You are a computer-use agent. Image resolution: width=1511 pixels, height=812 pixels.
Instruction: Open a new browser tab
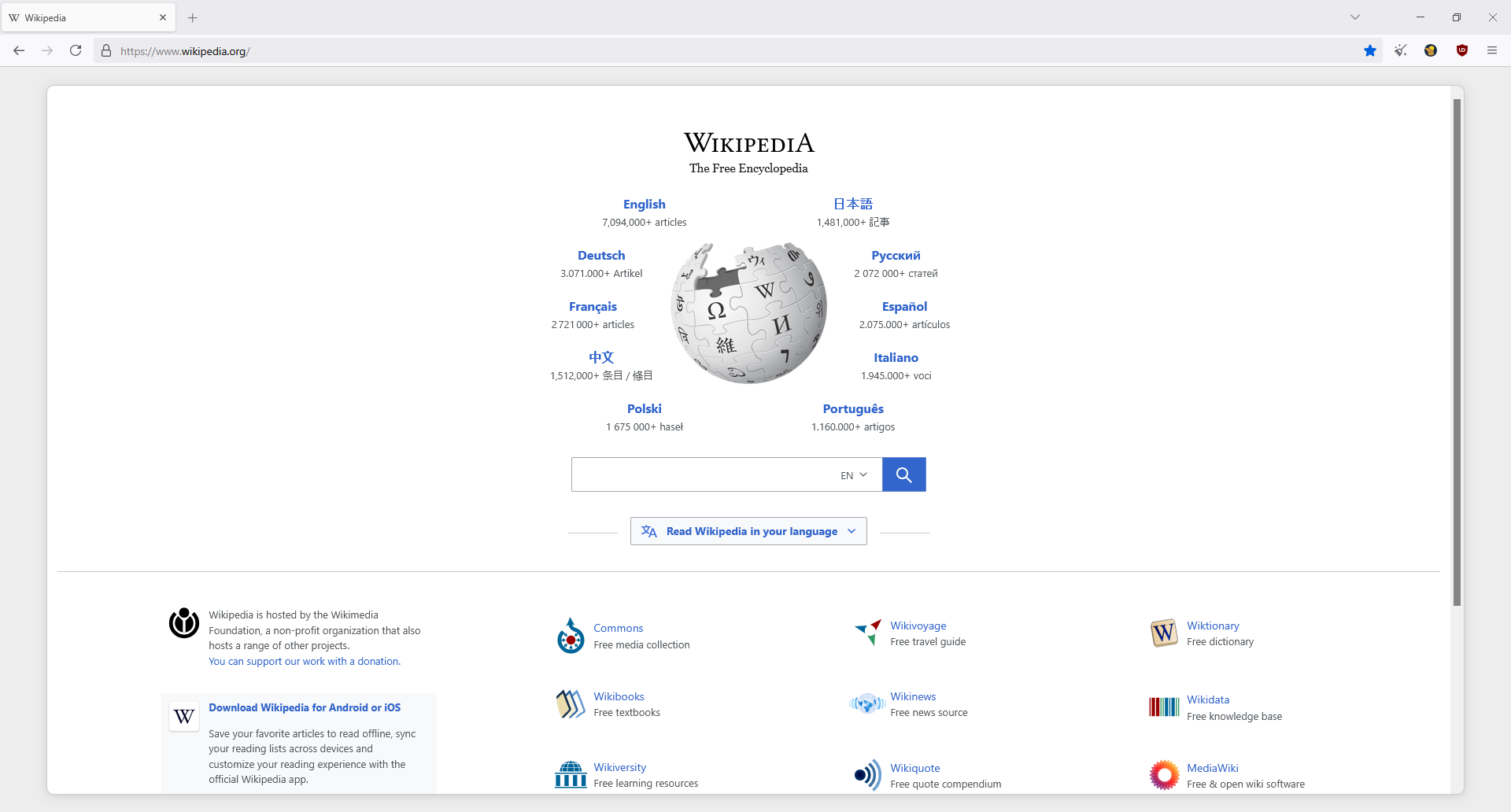coord(193,17)
